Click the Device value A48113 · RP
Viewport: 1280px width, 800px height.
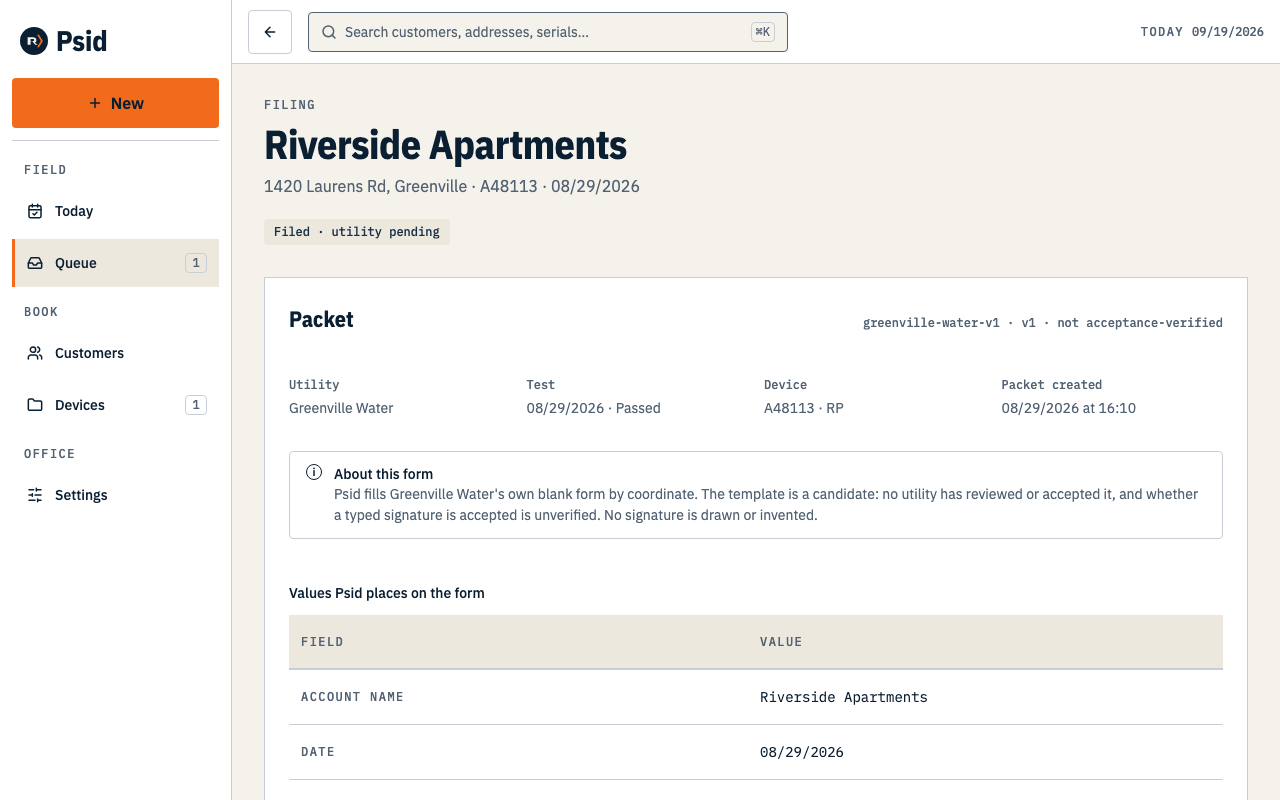[x=804, y=408]
